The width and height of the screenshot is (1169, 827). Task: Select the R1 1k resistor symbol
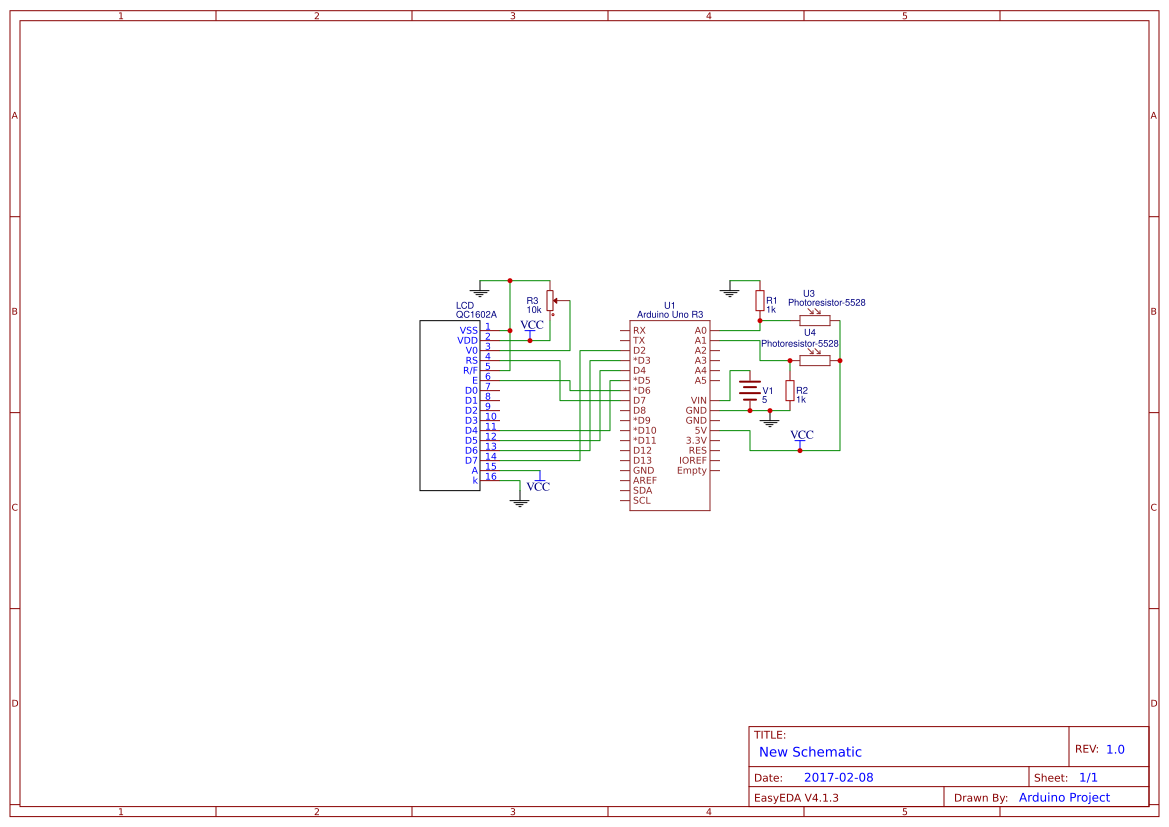(x=759, y=301)
